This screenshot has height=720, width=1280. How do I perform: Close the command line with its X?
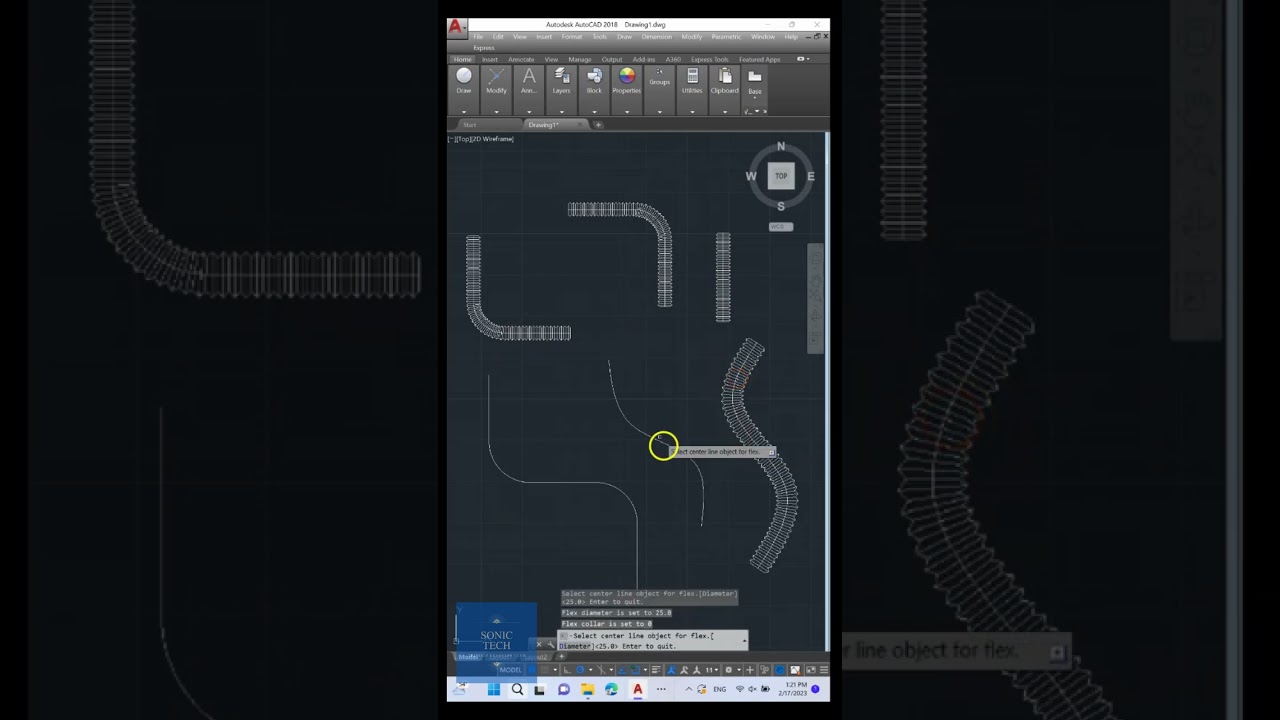point(539,645)
